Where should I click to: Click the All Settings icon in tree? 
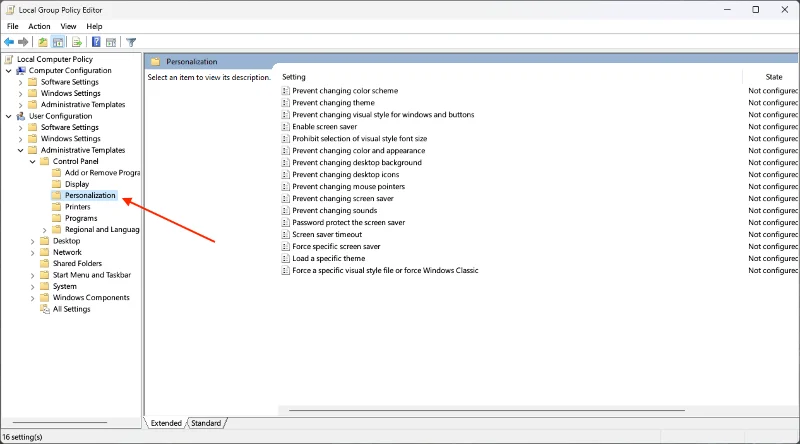tap(45, 309)
